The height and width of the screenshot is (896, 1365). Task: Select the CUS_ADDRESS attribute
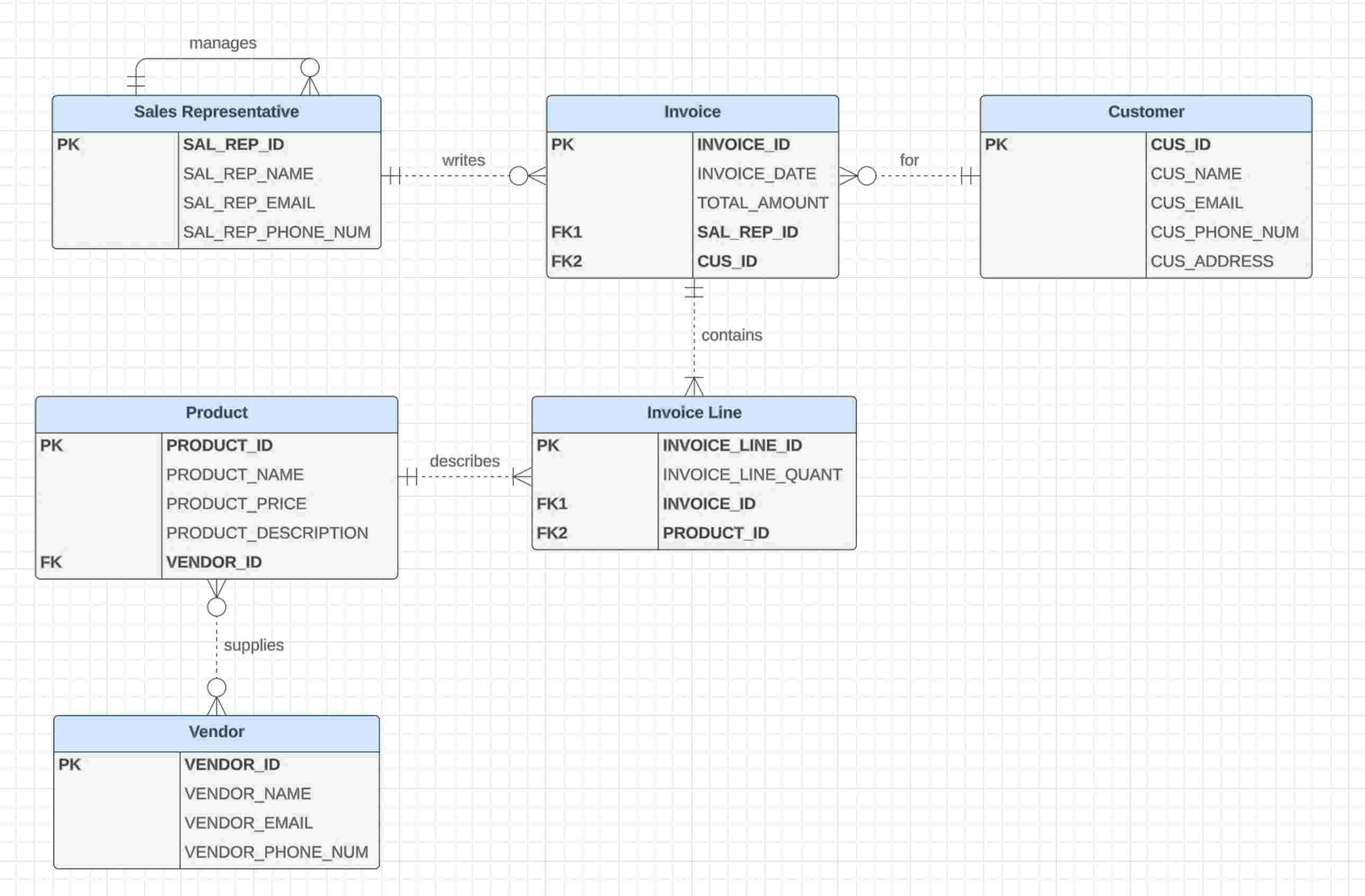coord(1211,262)
